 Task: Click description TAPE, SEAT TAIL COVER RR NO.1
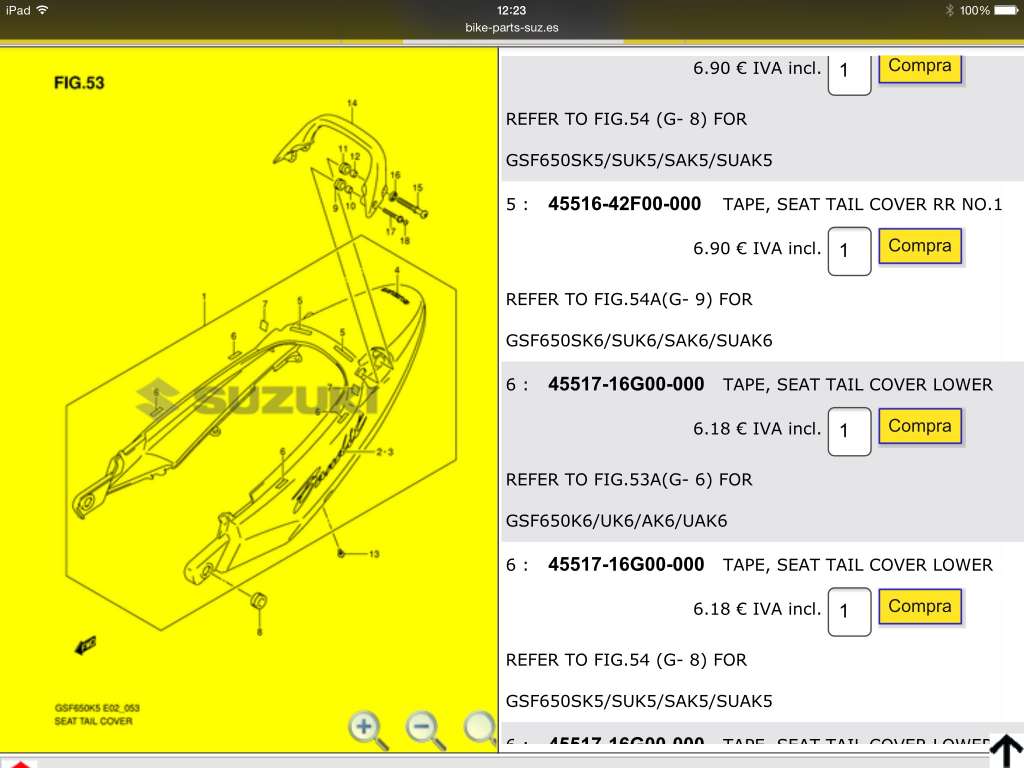pyautogui.click(x=862, y=204)
